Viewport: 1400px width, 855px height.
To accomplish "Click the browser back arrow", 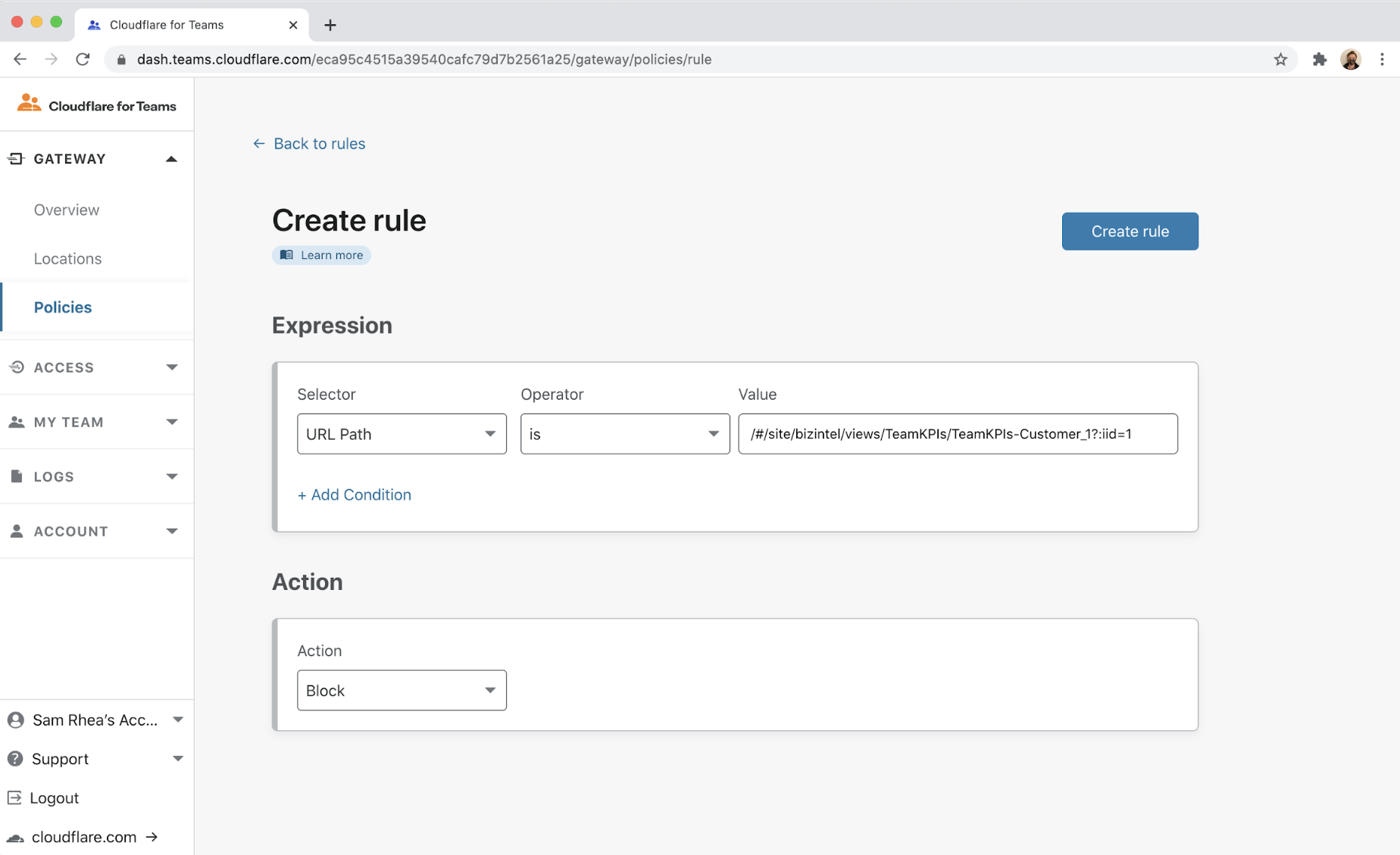I will click(20, 59).
